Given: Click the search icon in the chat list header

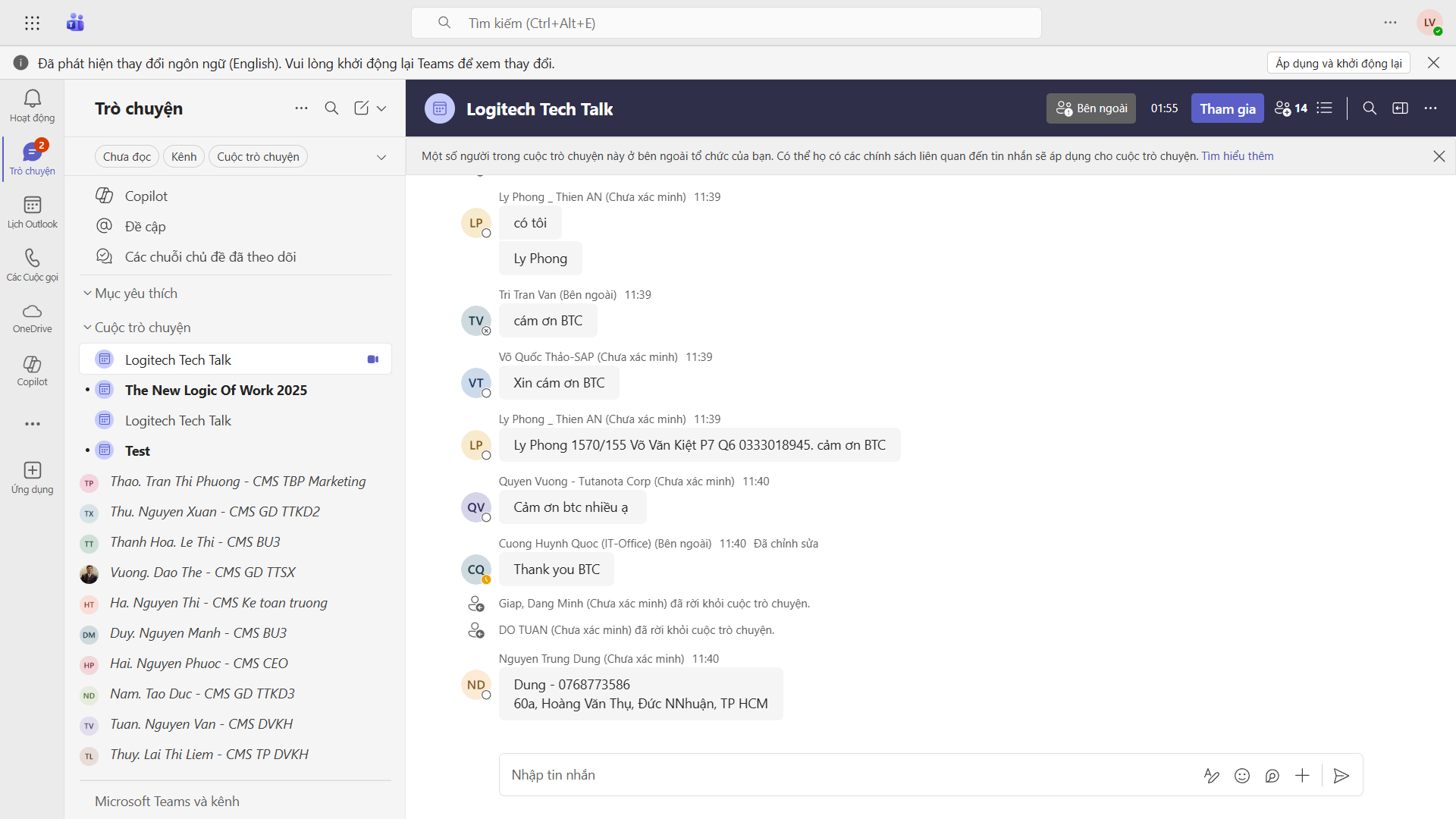Looking at the screenshot, I should click(331, 108).
